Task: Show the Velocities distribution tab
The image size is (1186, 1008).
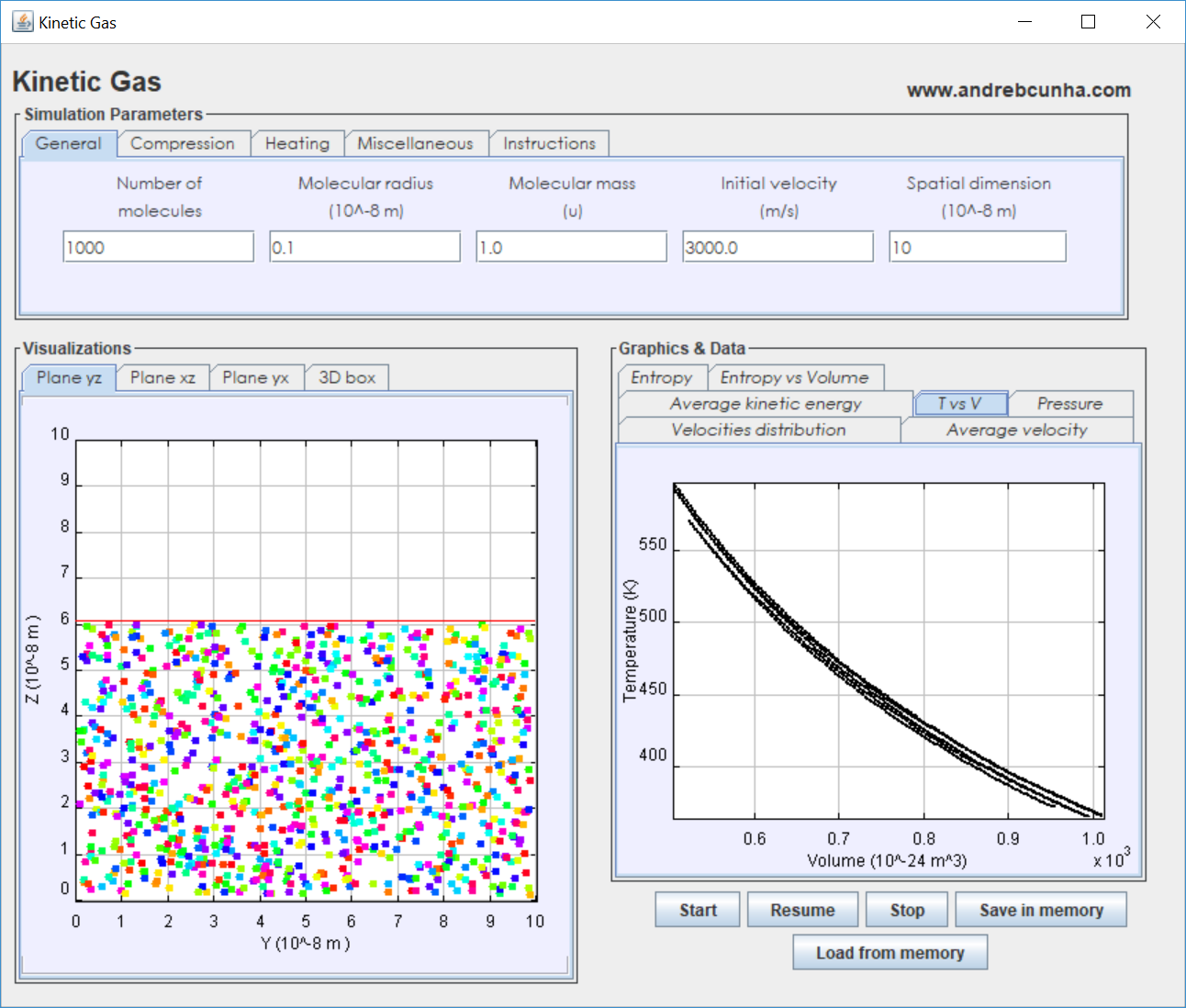Action: pos(759,430)
